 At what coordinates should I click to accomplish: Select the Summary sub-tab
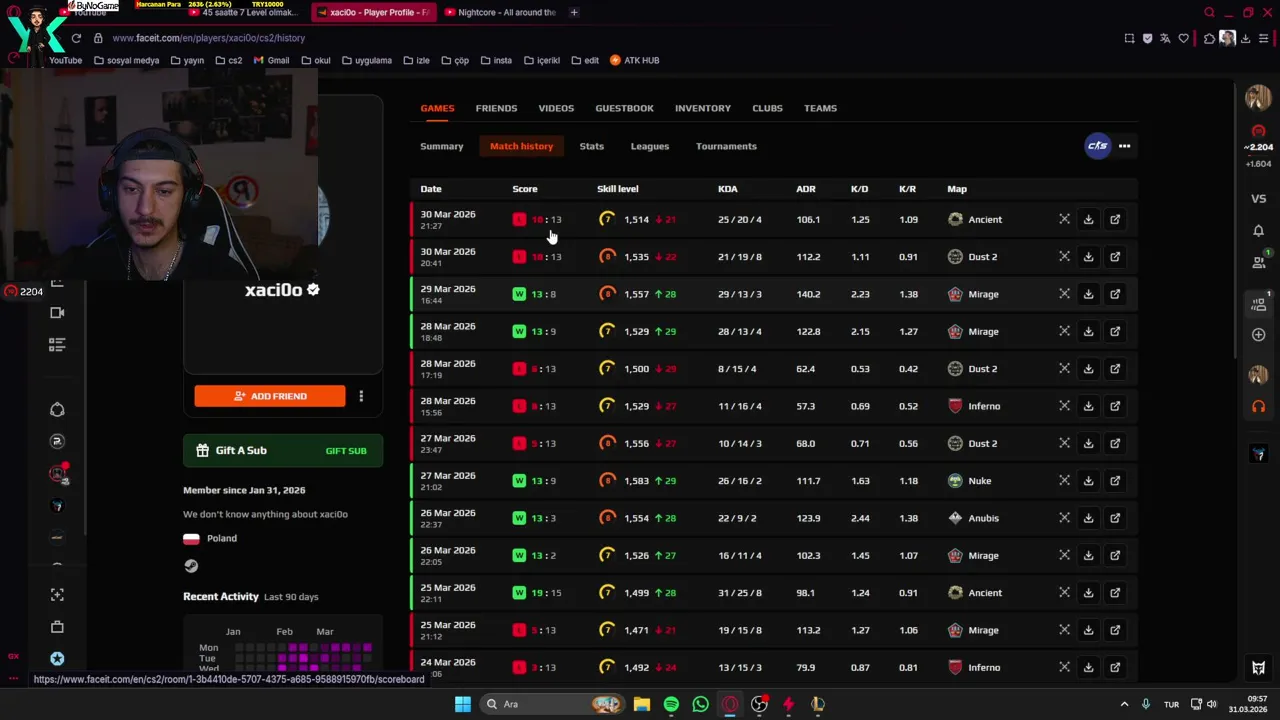(442, 146)
